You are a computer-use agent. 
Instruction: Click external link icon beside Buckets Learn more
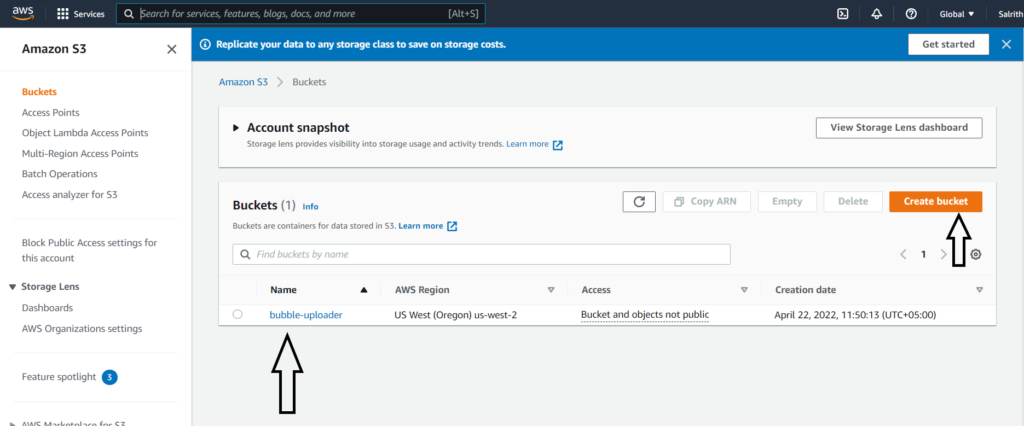pyautogui.click(x=452, y=227)
